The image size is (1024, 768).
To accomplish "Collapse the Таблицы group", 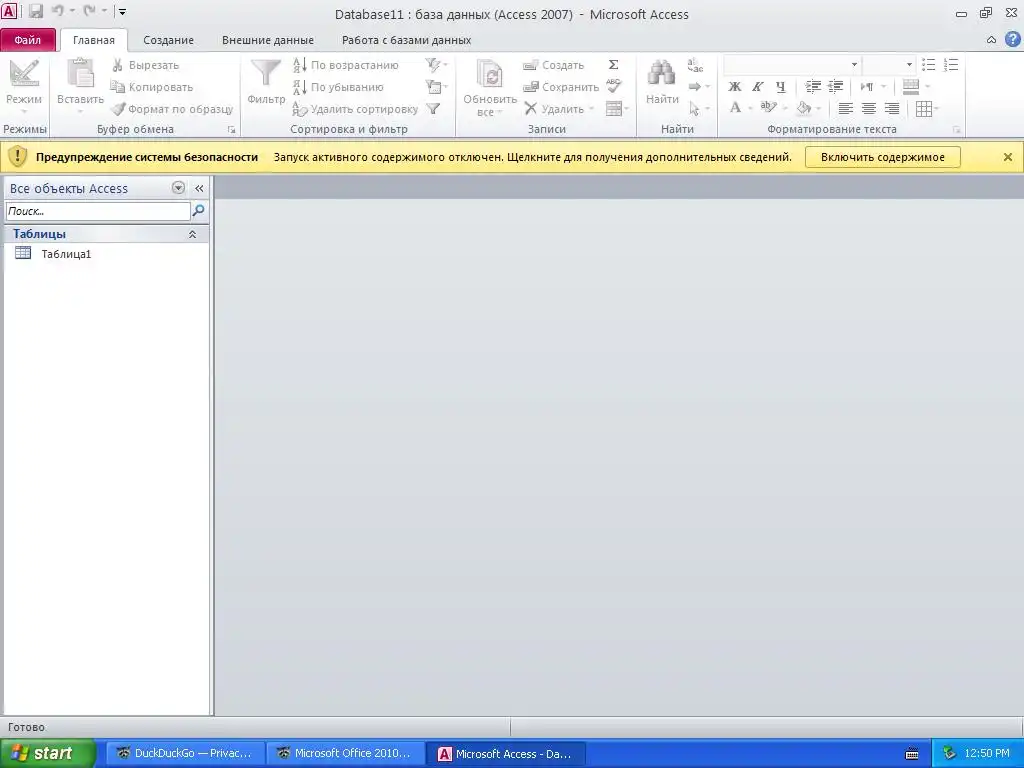I will click(x=192, y=234).
